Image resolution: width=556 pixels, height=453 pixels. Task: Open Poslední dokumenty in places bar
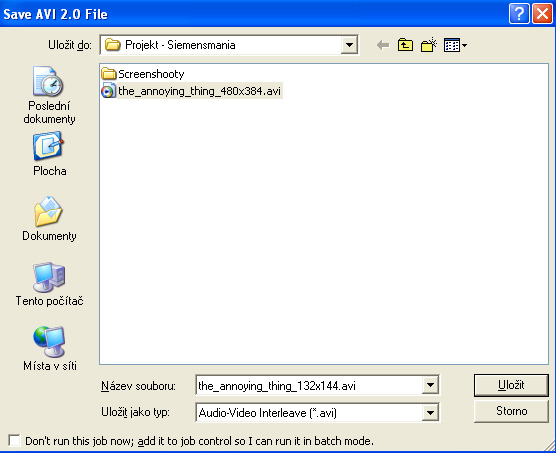[x=49, y=95]
